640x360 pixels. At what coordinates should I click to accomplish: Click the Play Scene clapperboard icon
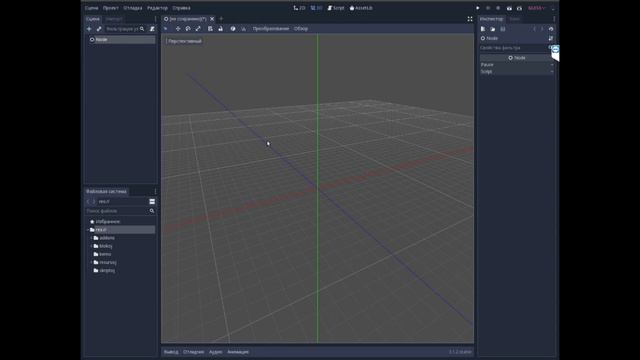(509, 8)
